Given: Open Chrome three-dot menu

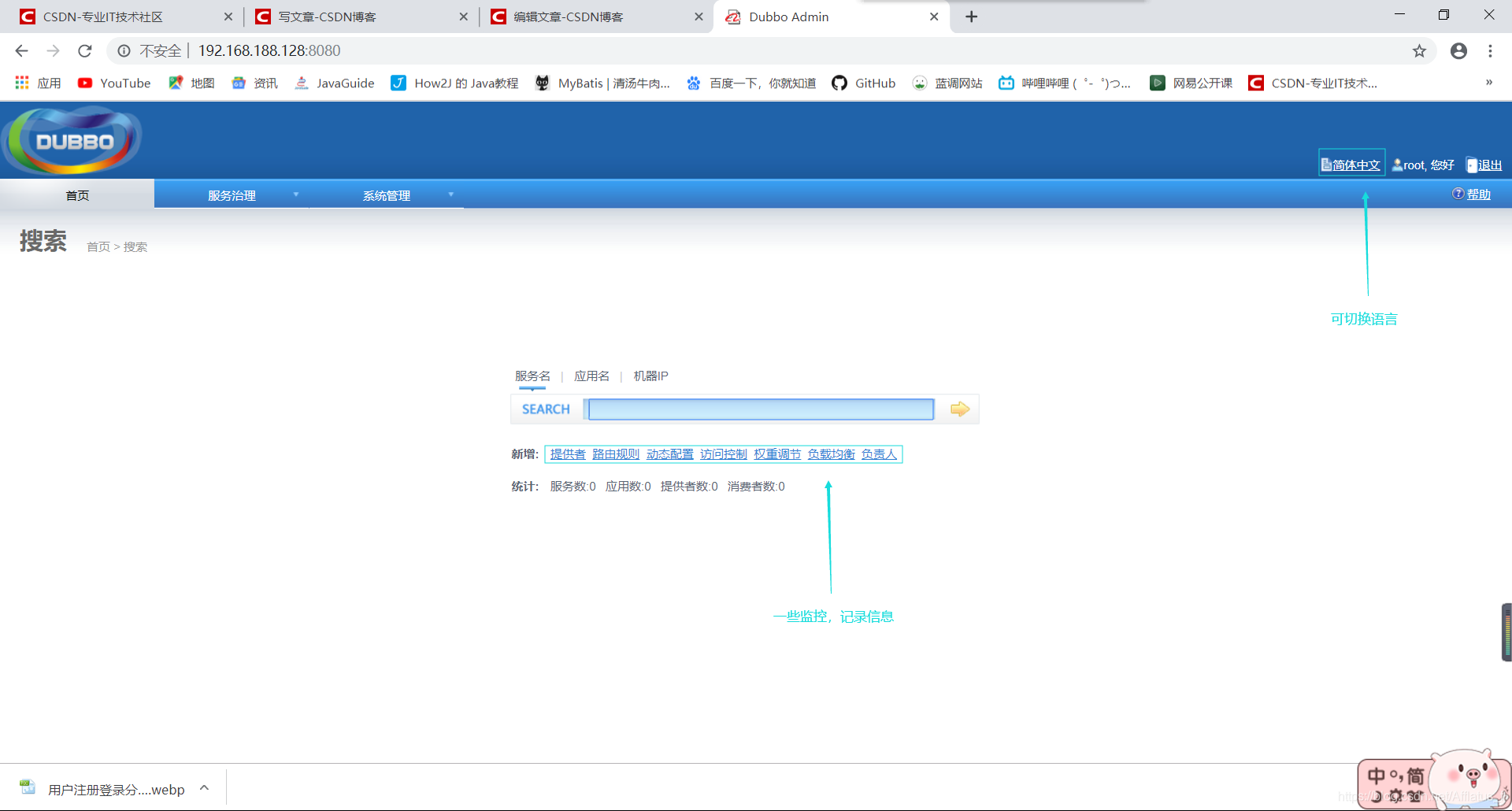Looking at the screenshot, I should pyautogui.click(x=1490, y=50).
